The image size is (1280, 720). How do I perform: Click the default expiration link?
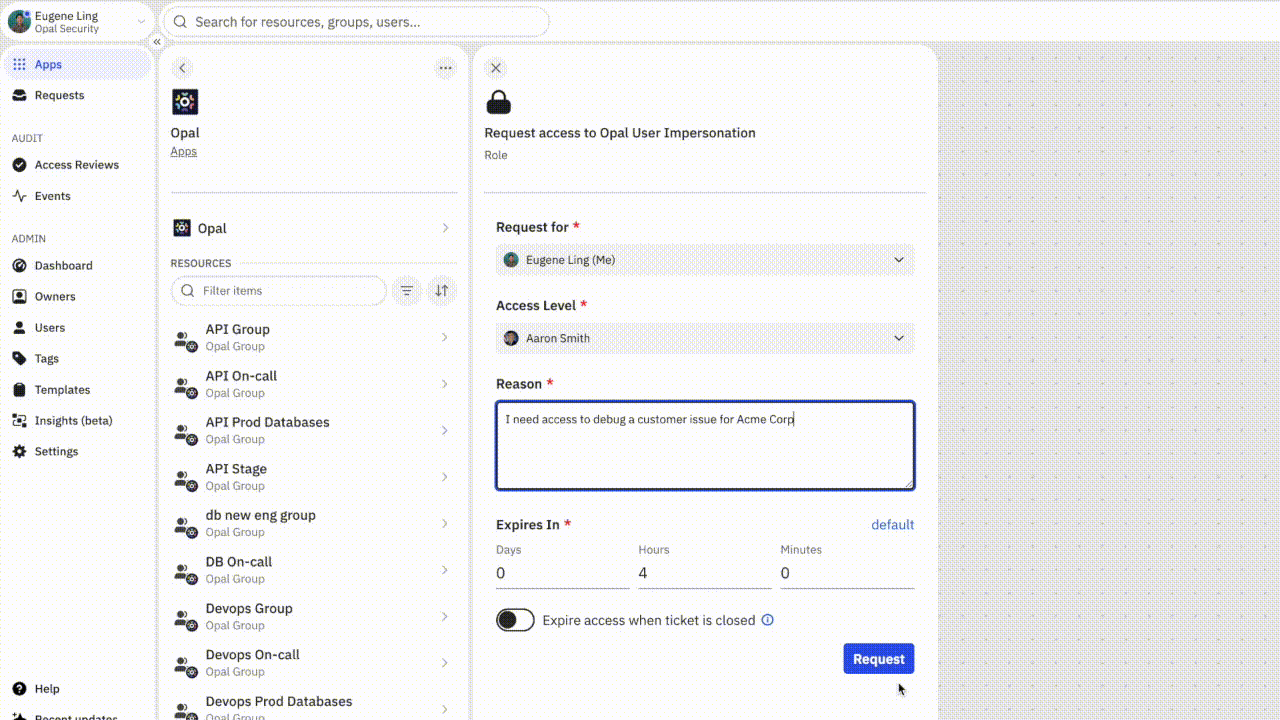pyautogui.click(x=892, y=525)
